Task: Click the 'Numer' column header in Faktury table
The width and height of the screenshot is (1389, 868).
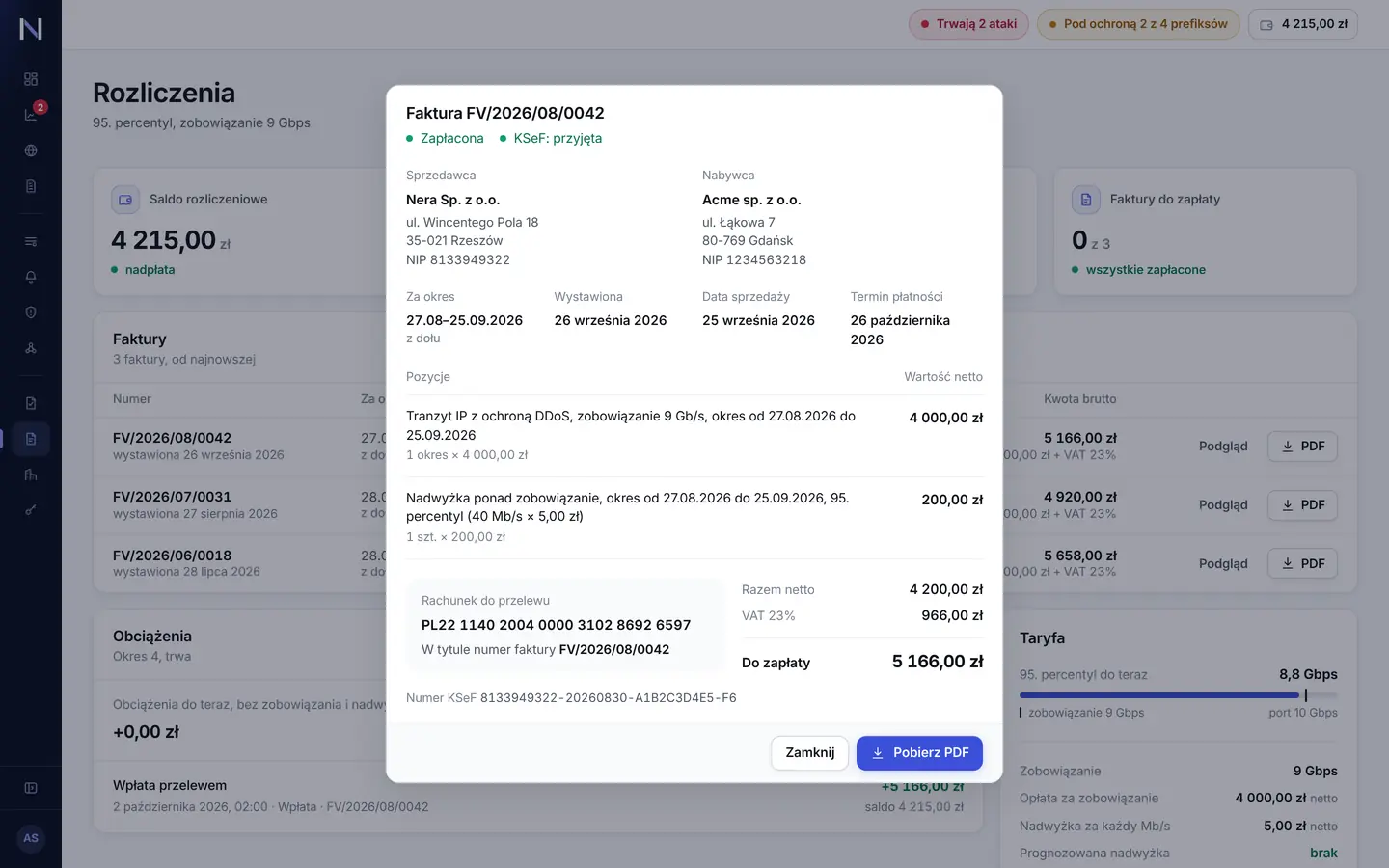Action: point(132,399)
